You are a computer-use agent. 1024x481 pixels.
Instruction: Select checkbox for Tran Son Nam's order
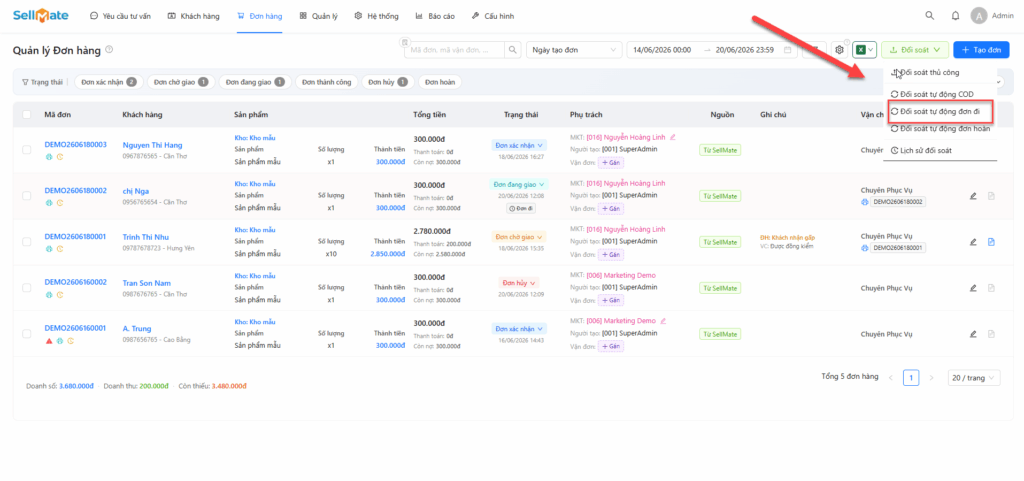point(27,287)
